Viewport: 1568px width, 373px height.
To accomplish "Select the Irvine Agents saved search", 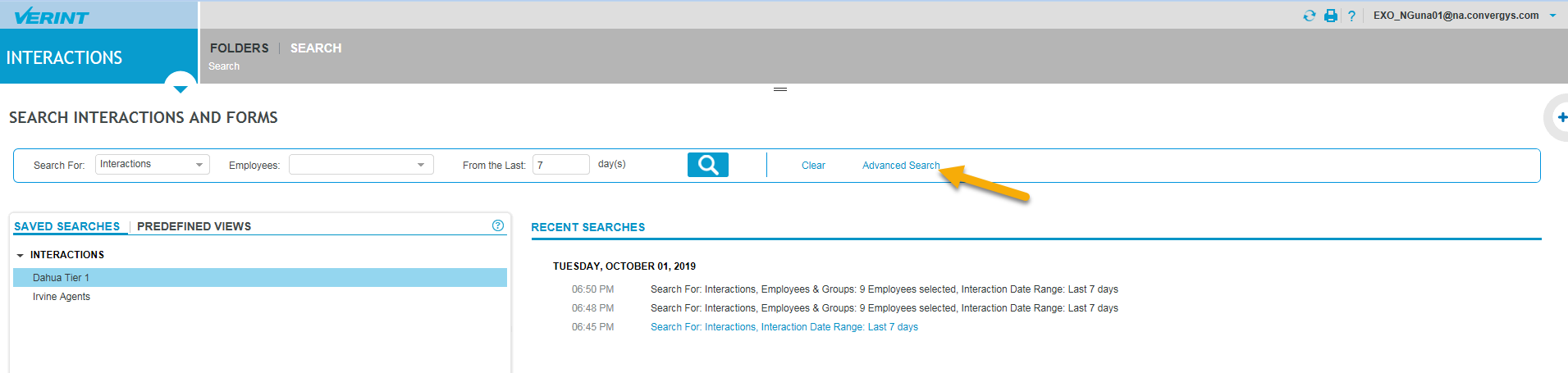I will coord(62,297).
